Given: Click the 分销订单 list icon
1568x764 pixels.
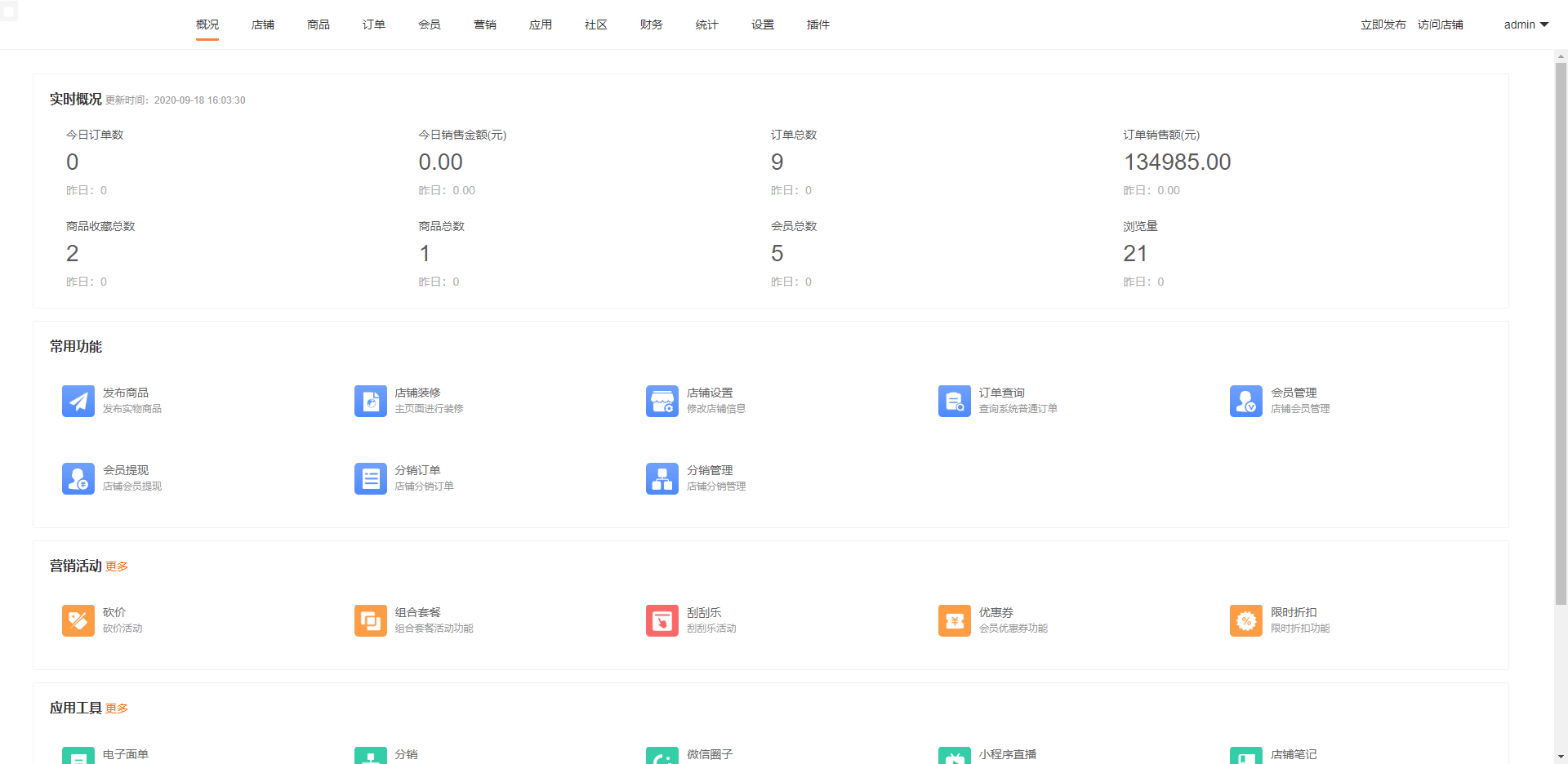Looking at the screenshot, I should click(370, 478).
